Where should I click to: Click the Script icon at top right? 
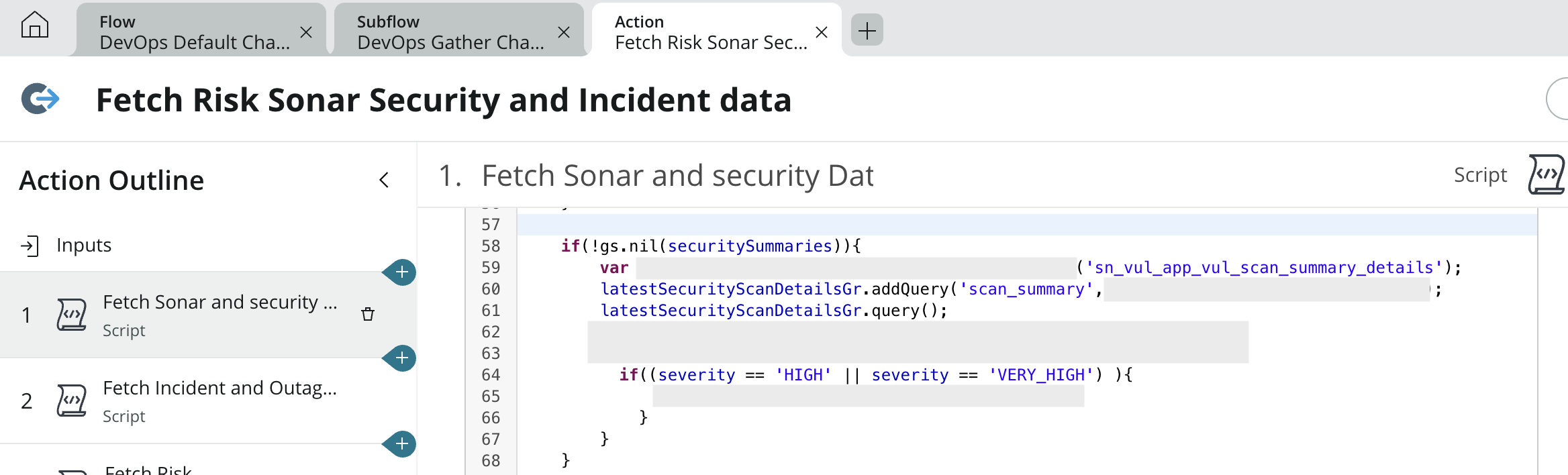pyautogui.click(x=1547, y=174)
